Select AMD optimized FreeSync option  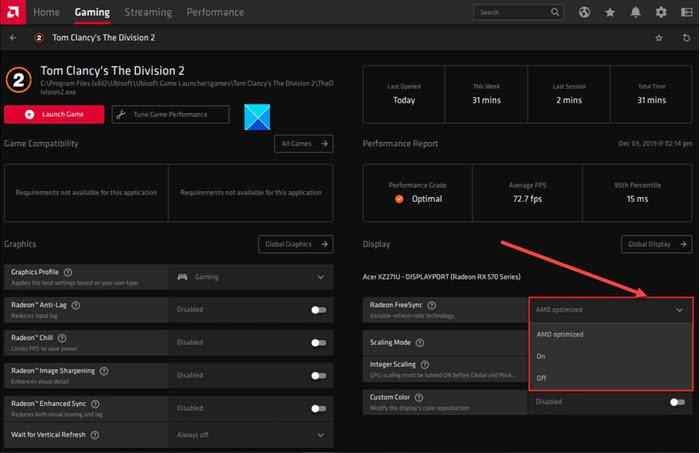click(x=610, y=334)
